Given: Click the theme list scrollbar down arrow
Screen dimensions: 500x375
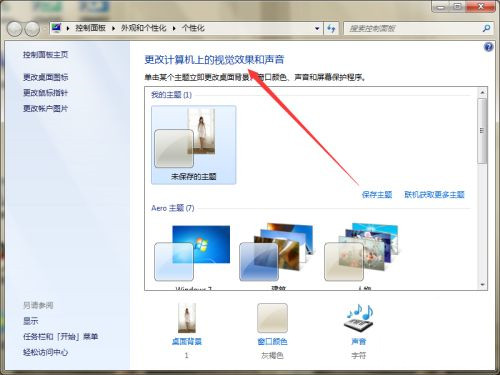Looking at the screenshot, I should [482, 285].
